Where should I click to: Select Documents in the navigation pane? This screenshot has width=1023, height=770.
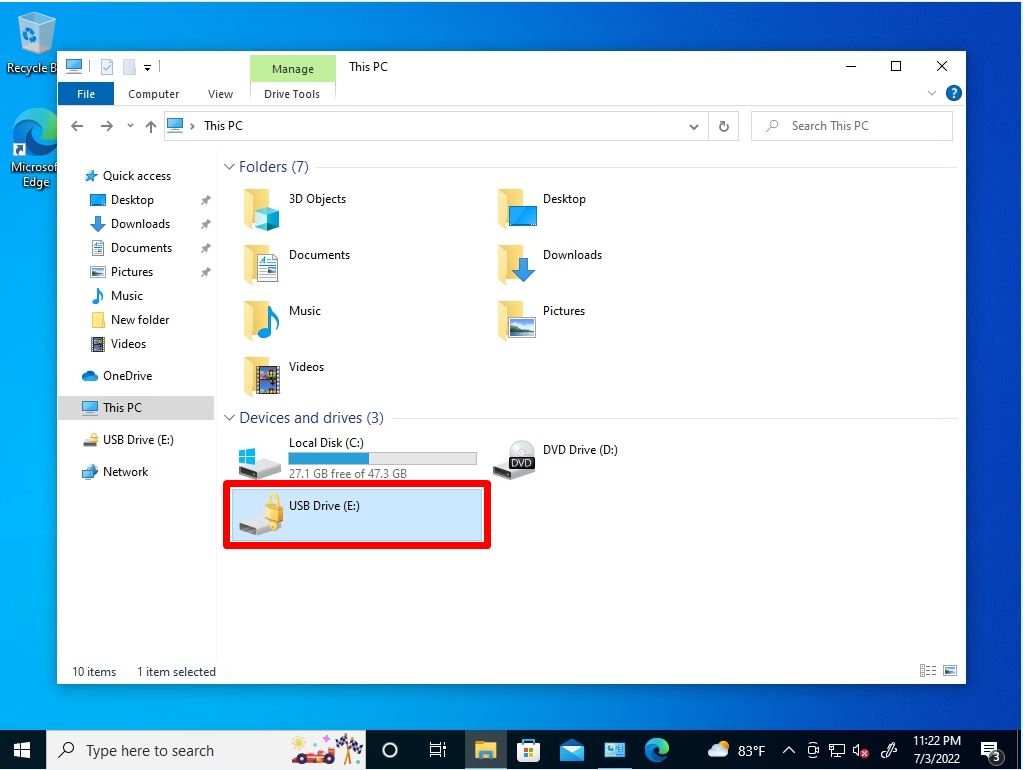click(x=141, y=248)
